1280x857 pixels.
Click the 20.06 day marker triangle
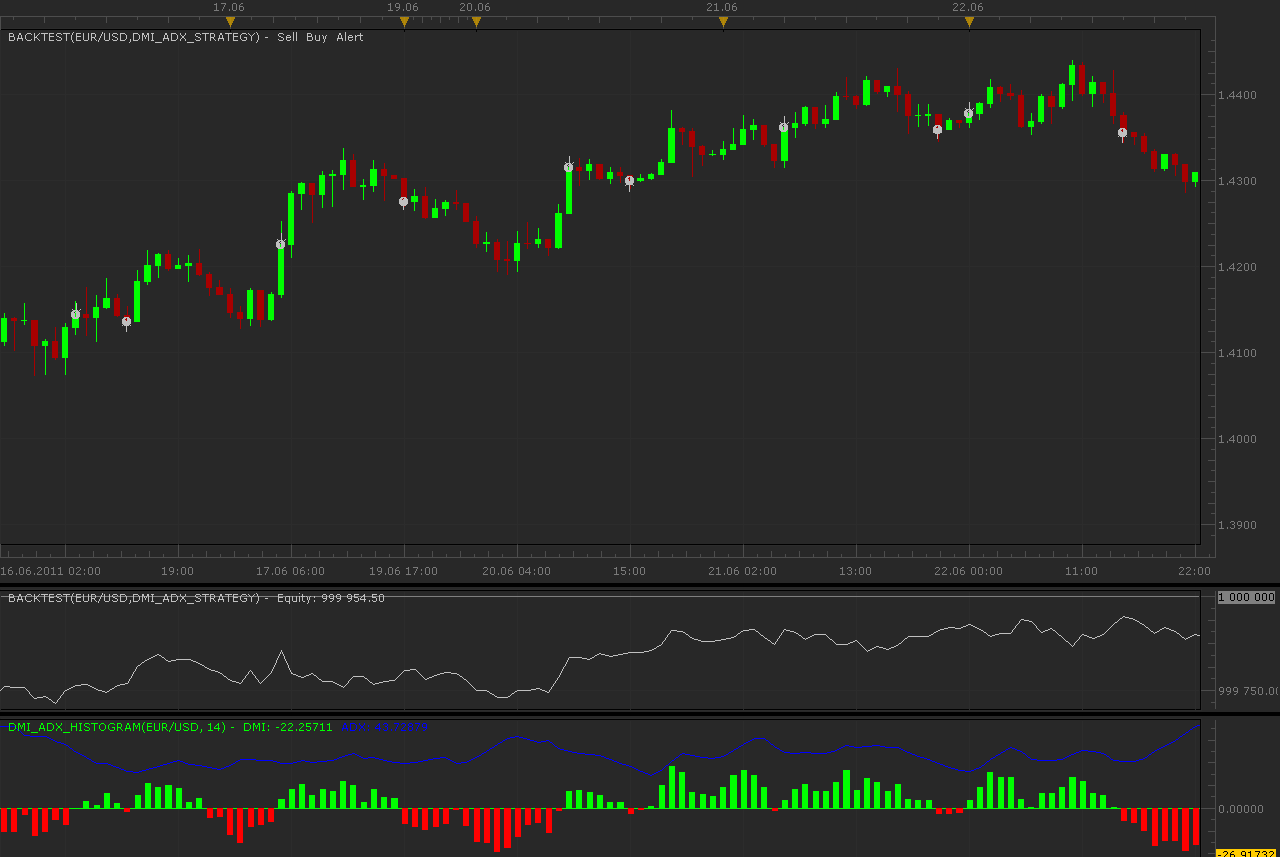click(x=476, y=22)
